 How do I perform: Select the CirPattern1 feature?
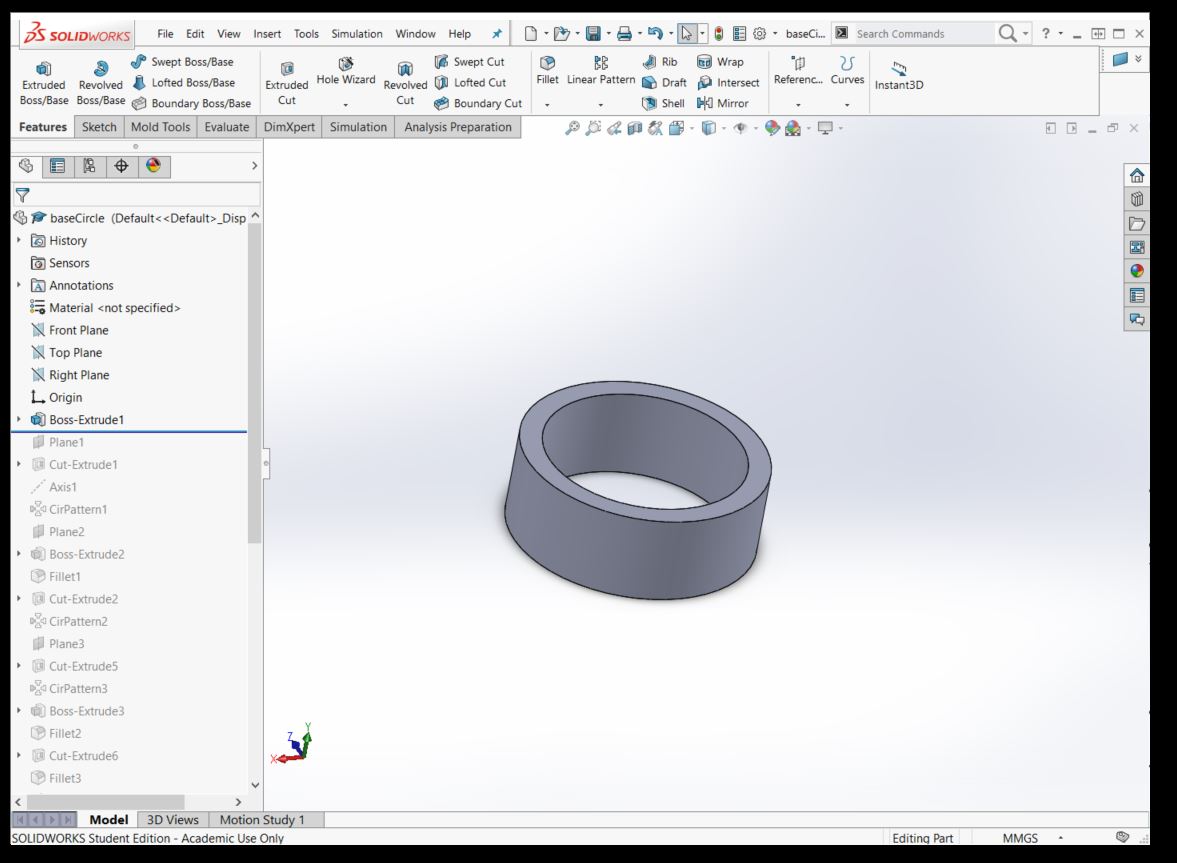tap(68, 510)
